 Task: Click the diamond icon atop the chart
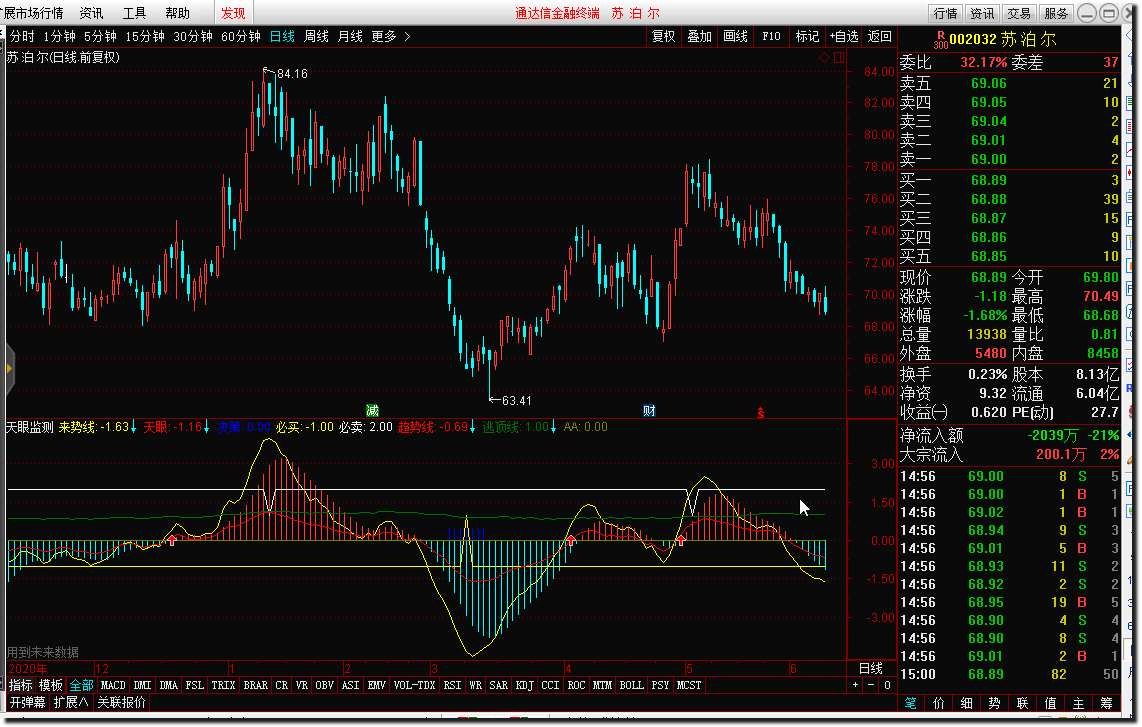[824, 58]
